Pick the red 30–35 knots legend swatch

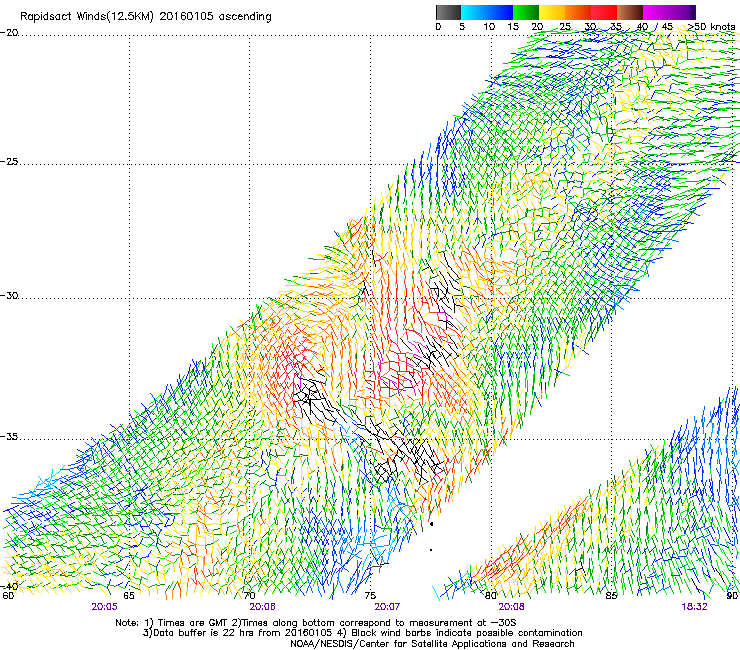[604, 12]
